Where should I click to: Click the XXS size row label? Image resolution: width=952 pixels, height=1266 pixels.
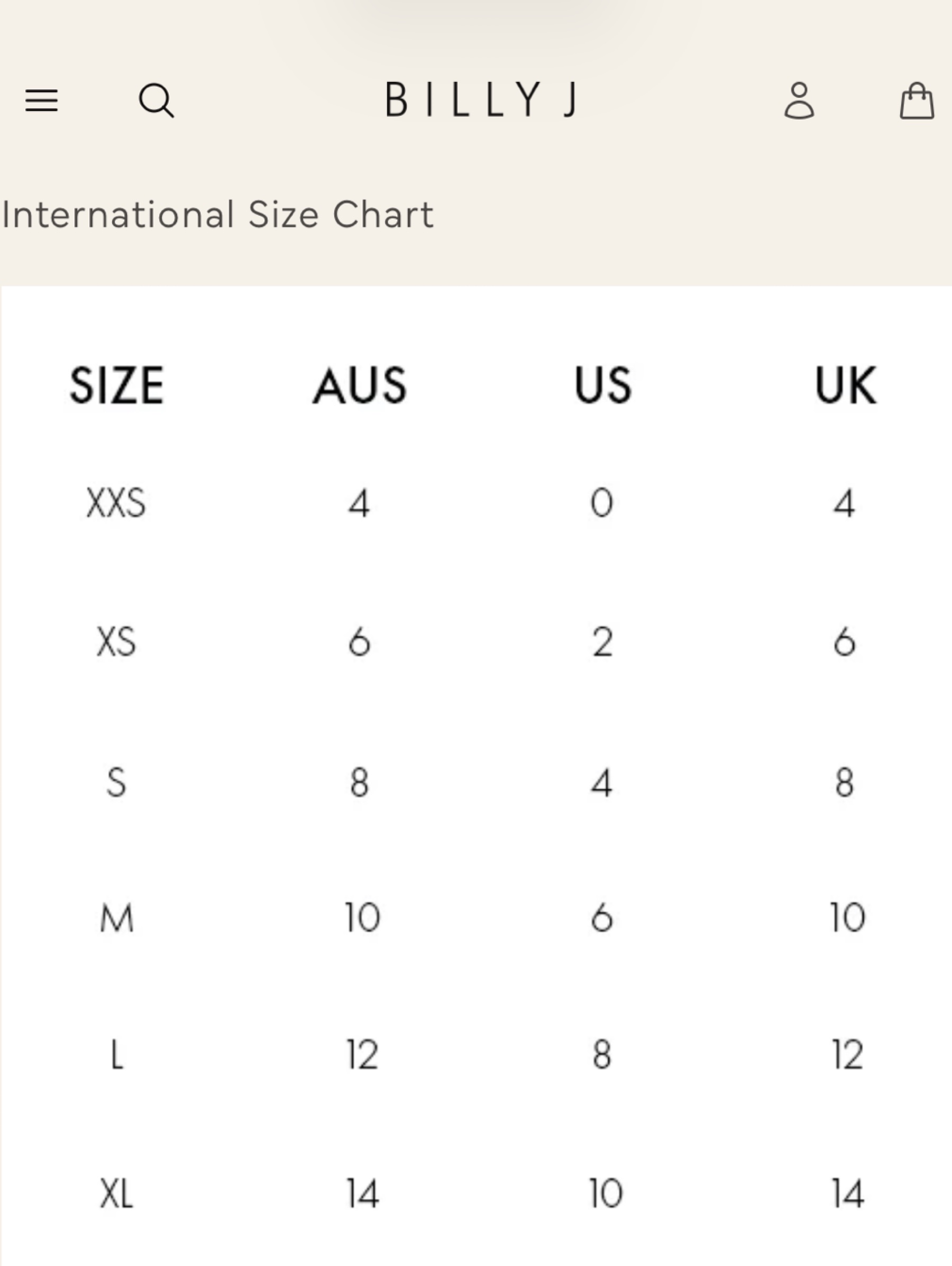(116, 503)
